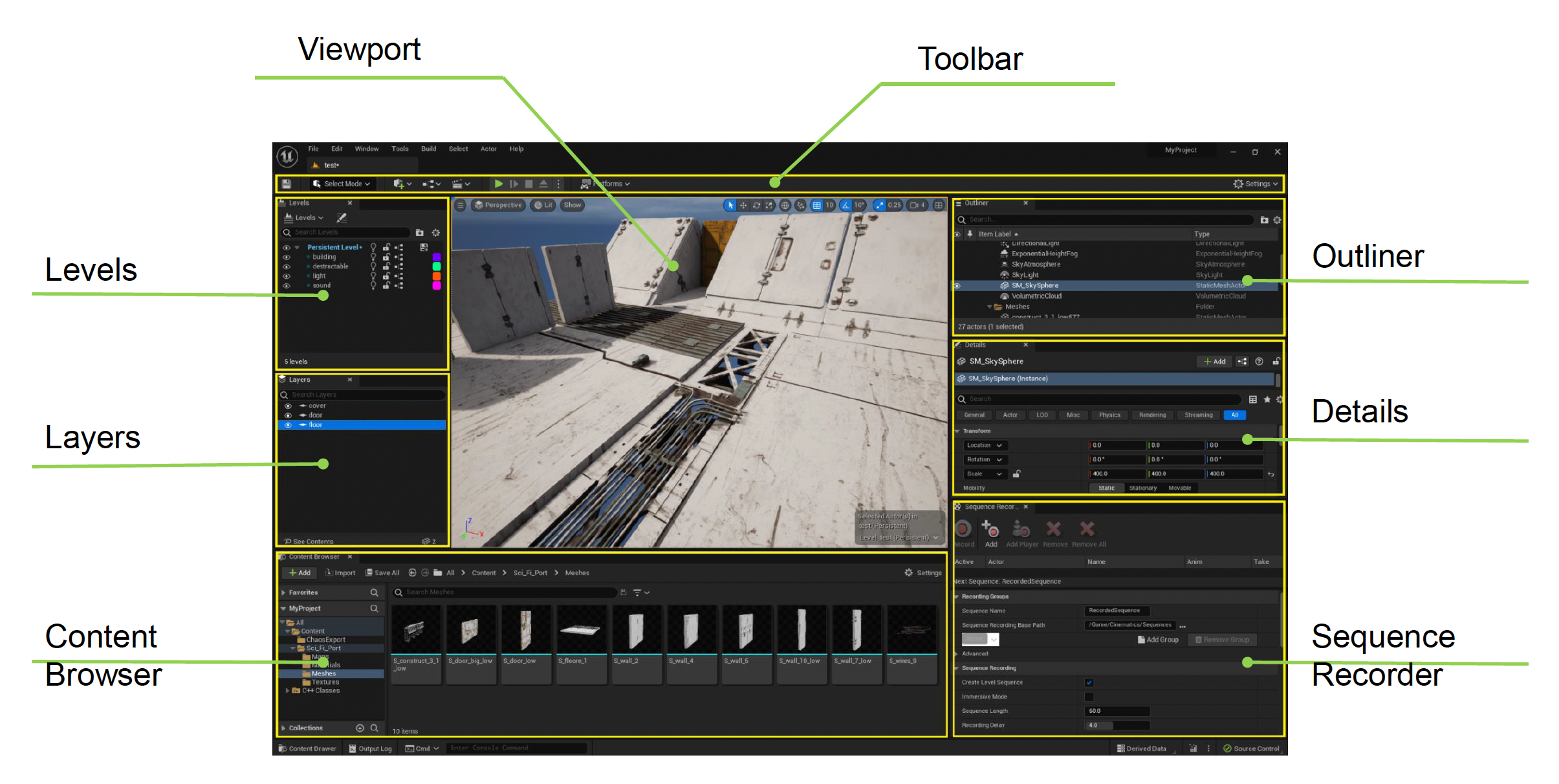The width and height of the screenshot is (1559, 784).
Task: Toggle visibility of the door layer
Action: [288, 415]
